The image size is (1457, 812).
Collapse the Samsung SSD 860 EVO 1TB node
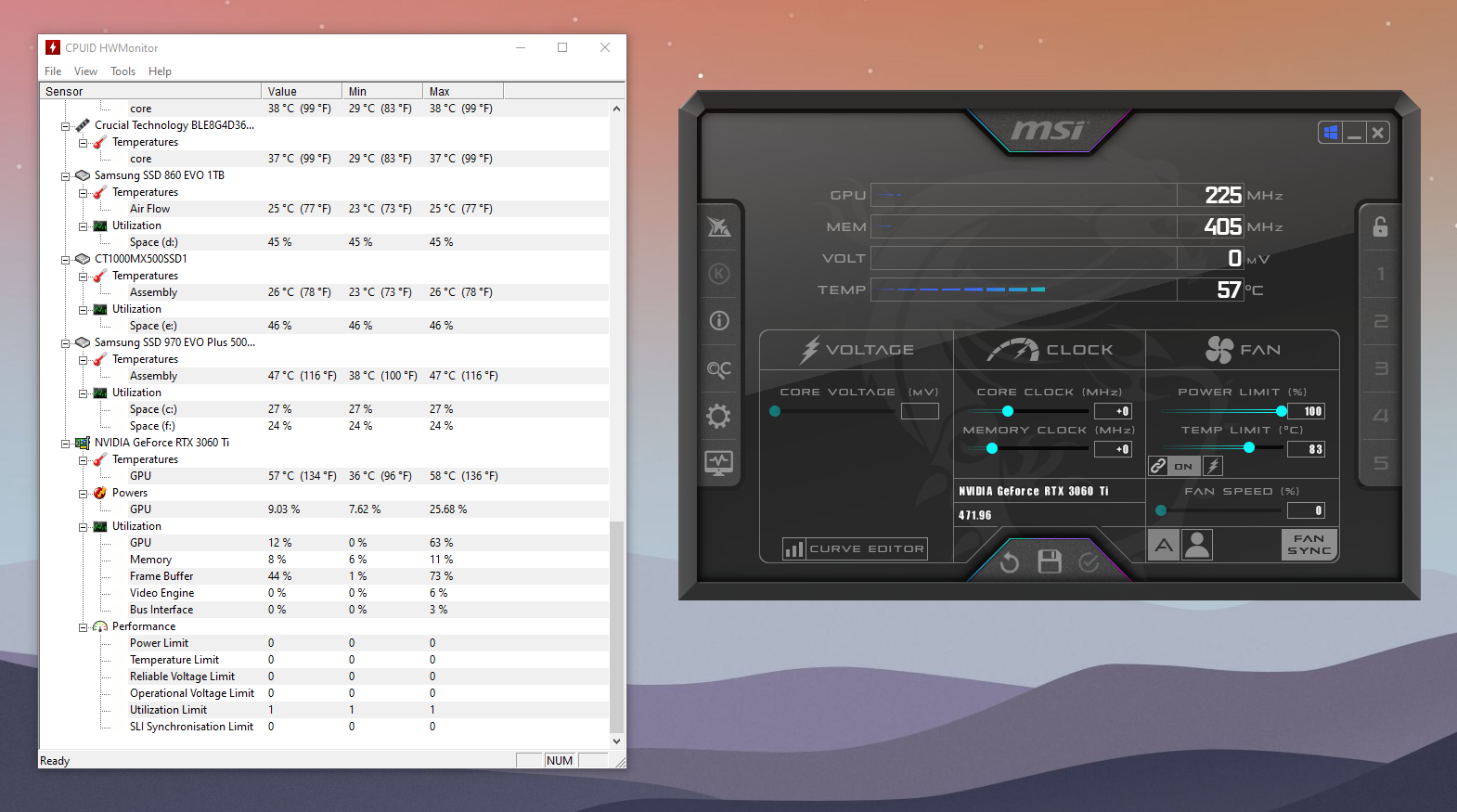(65, 176)
